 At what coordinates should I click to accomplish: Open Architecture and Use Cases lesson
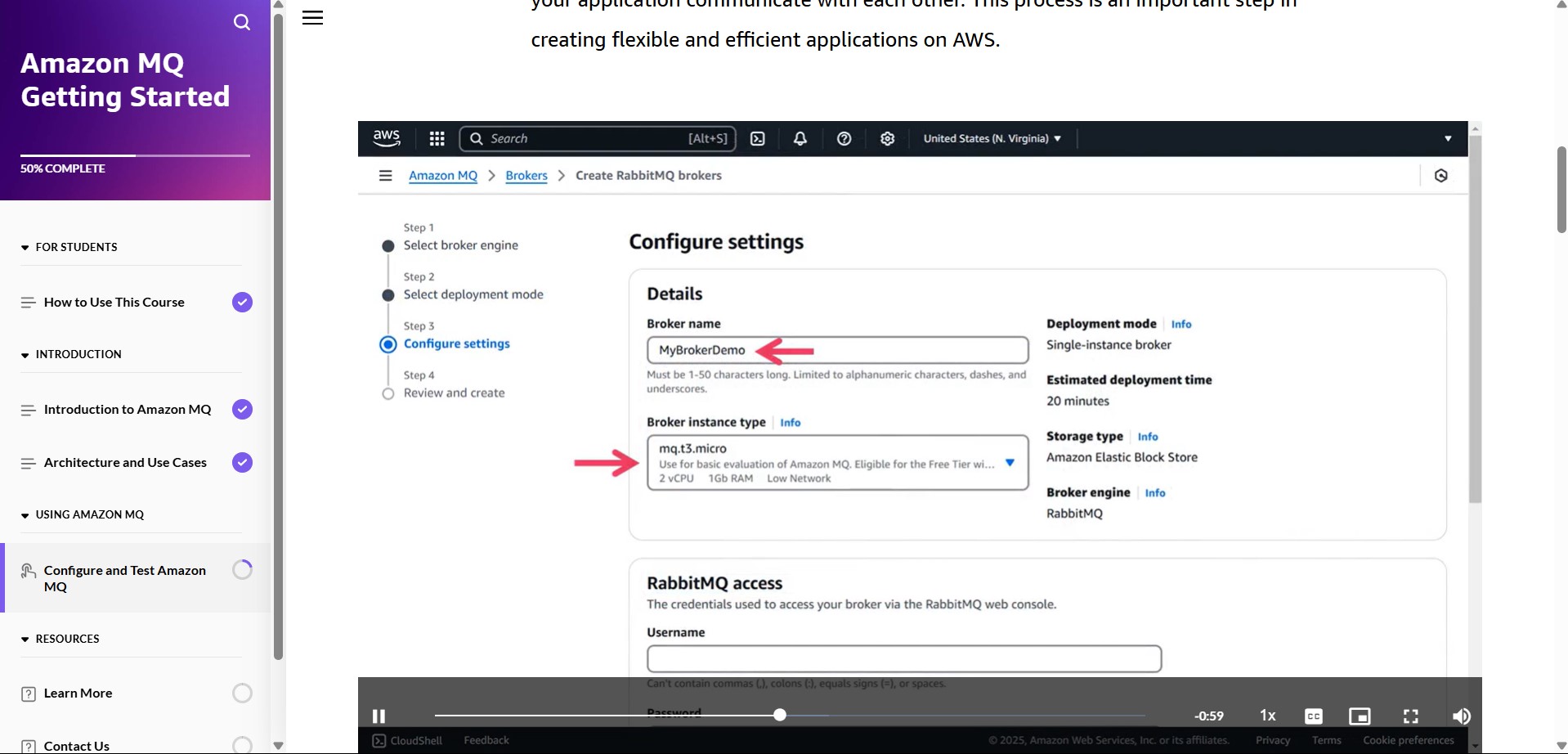[x=125, y=463]
